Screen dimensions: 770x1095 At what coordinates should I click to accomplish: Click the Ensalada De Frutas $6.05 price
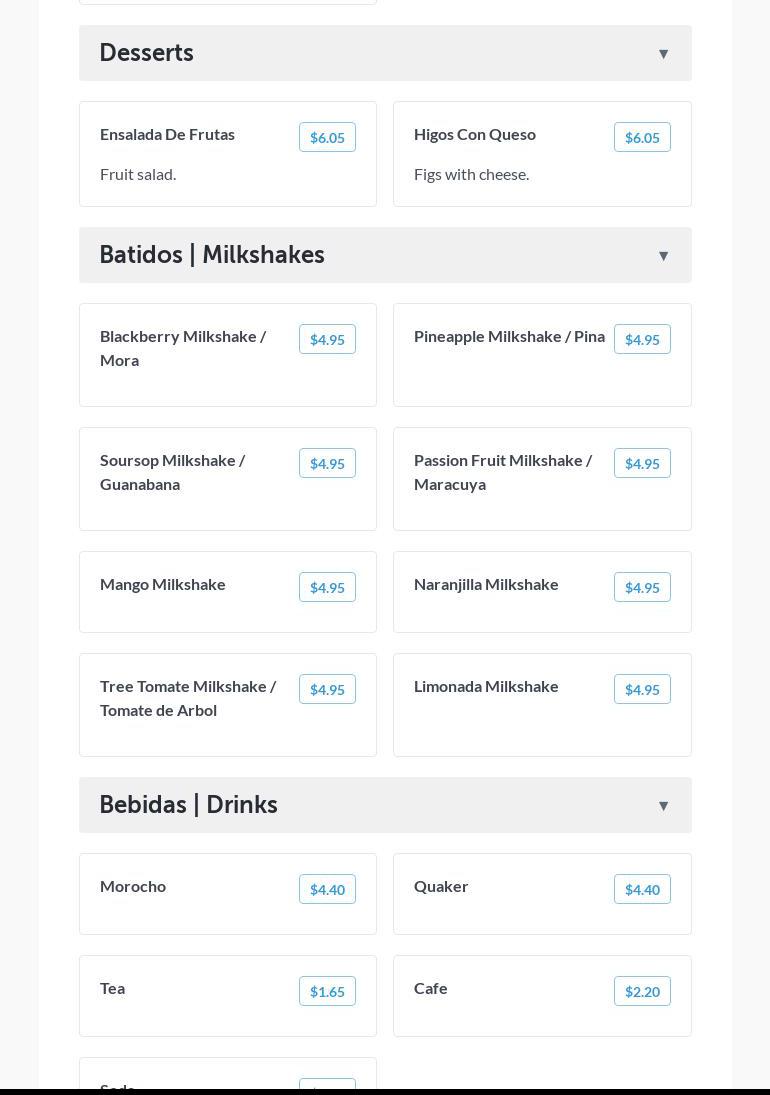pos(327,138)
